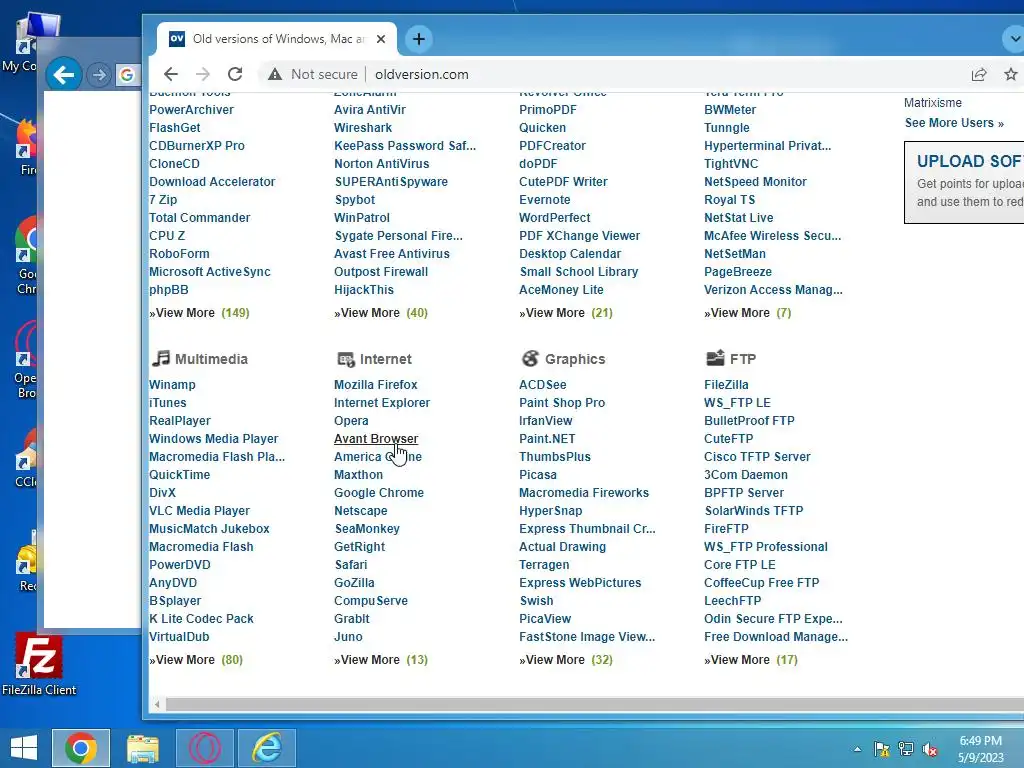Bookmark this page with the star icon

[x=1010, y=74]
